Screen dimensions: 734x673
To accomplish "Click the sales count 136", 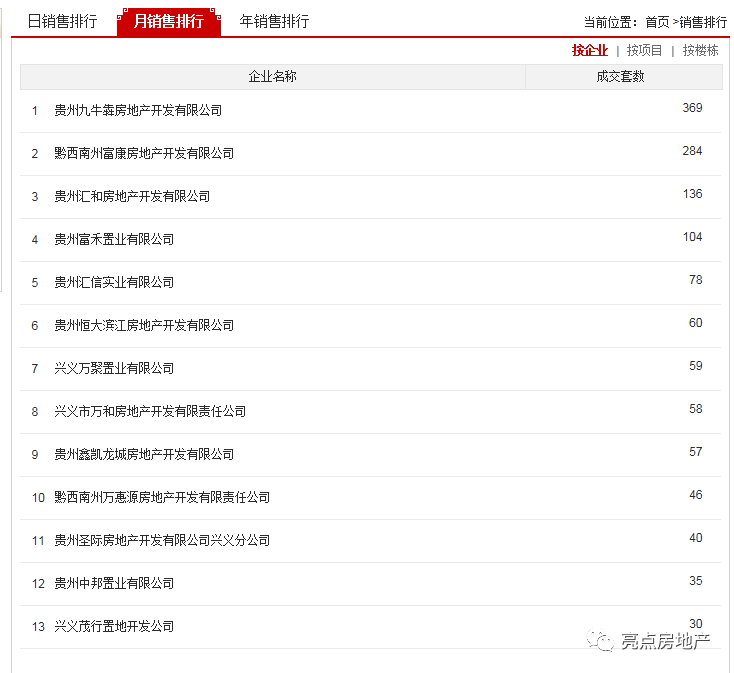I will (692, 194).
